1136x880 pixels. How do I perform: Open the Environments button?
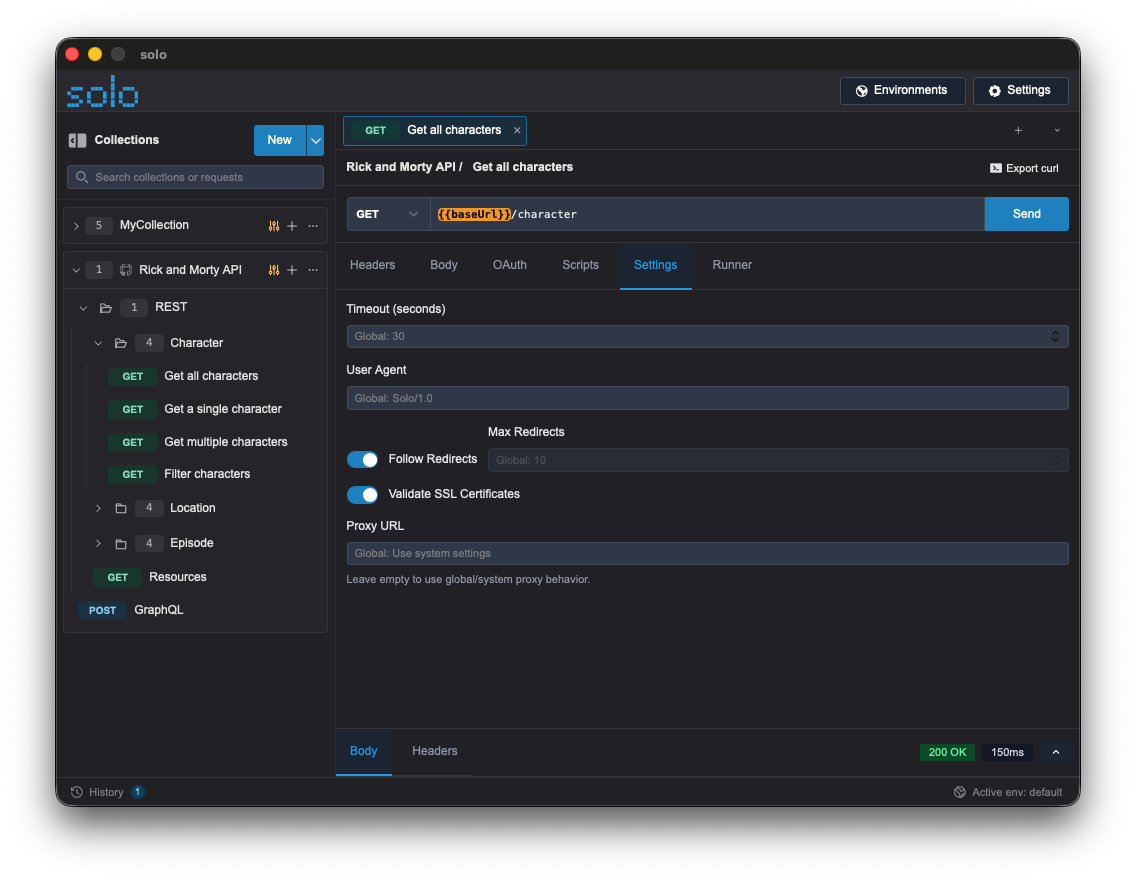[903, 91]
